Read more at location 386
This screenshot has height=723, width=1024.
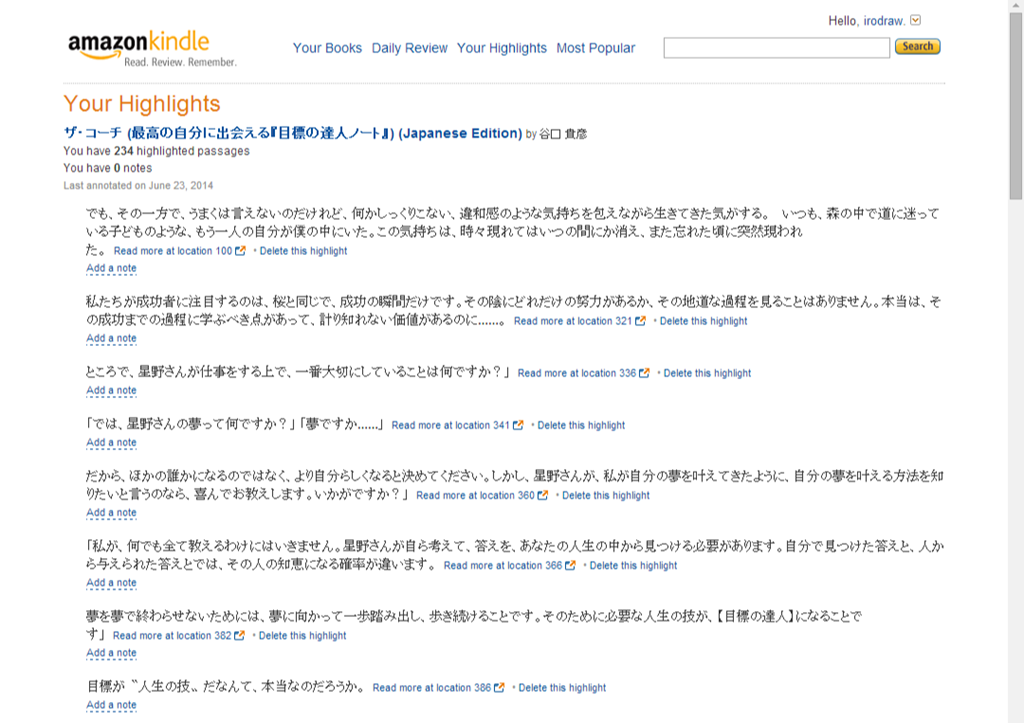tap(432, 688)
